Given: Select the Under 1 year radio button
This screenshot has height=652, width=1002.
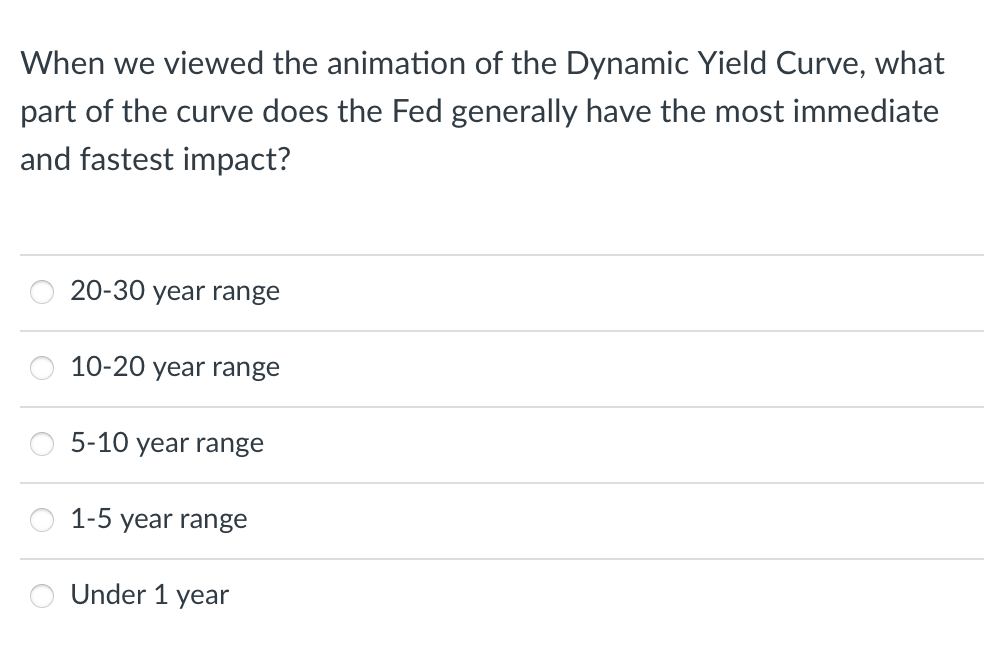Looking at the screenshot, I should tap(41, 595).
